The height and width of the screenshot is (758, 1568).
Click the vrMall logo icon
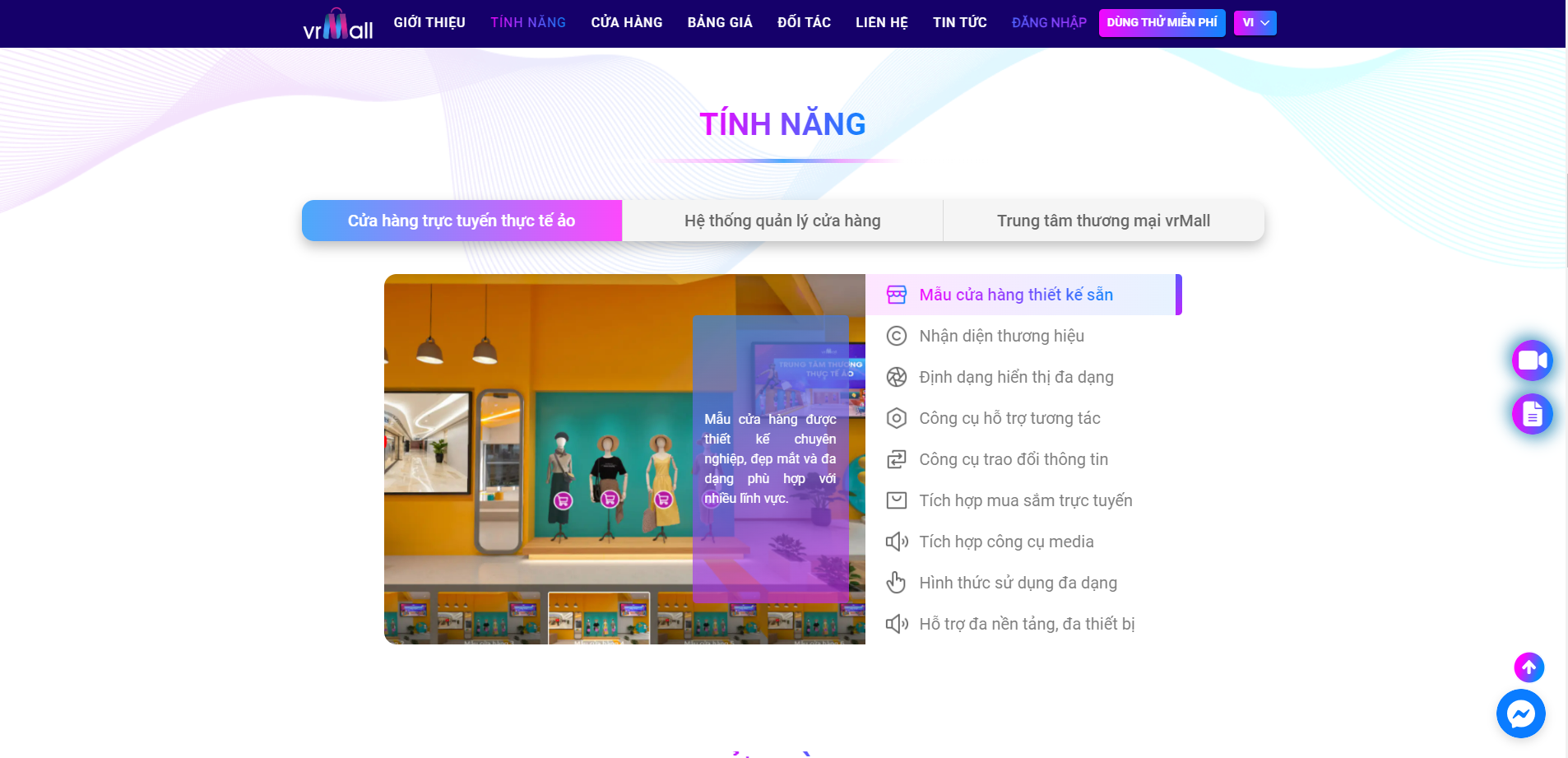[x=337, y=24]
